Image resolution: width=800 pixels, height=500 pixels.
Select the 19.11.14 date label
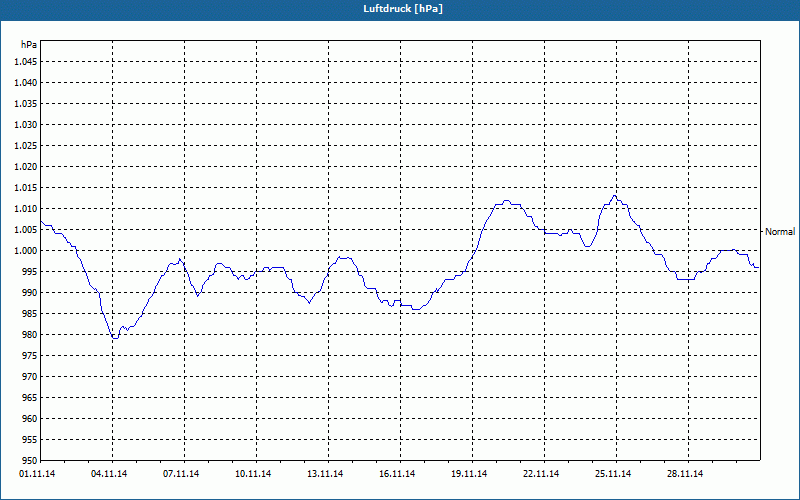tap(469, 474)
